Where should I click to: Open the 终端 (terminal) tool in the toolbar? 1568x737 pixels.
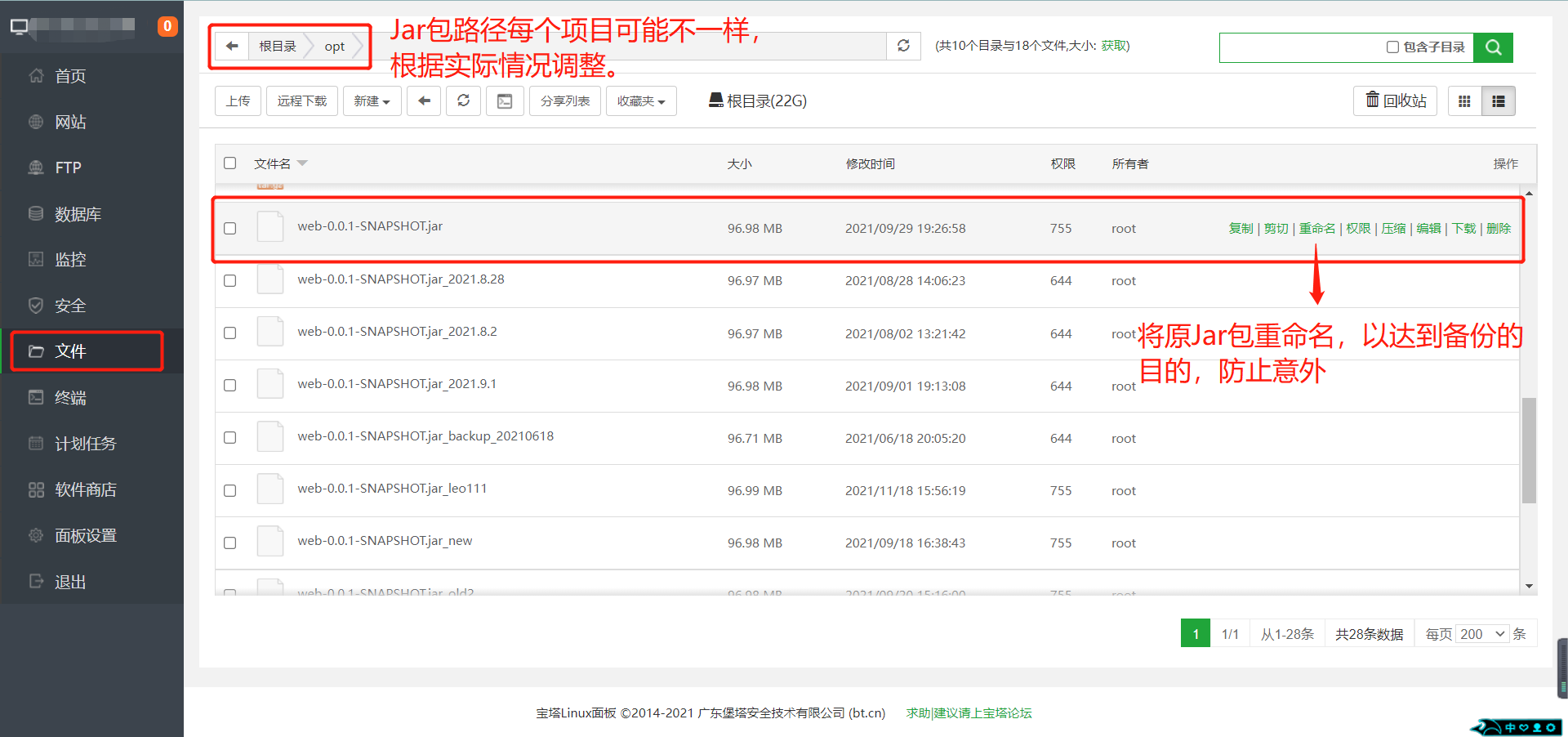coord(70,397)
